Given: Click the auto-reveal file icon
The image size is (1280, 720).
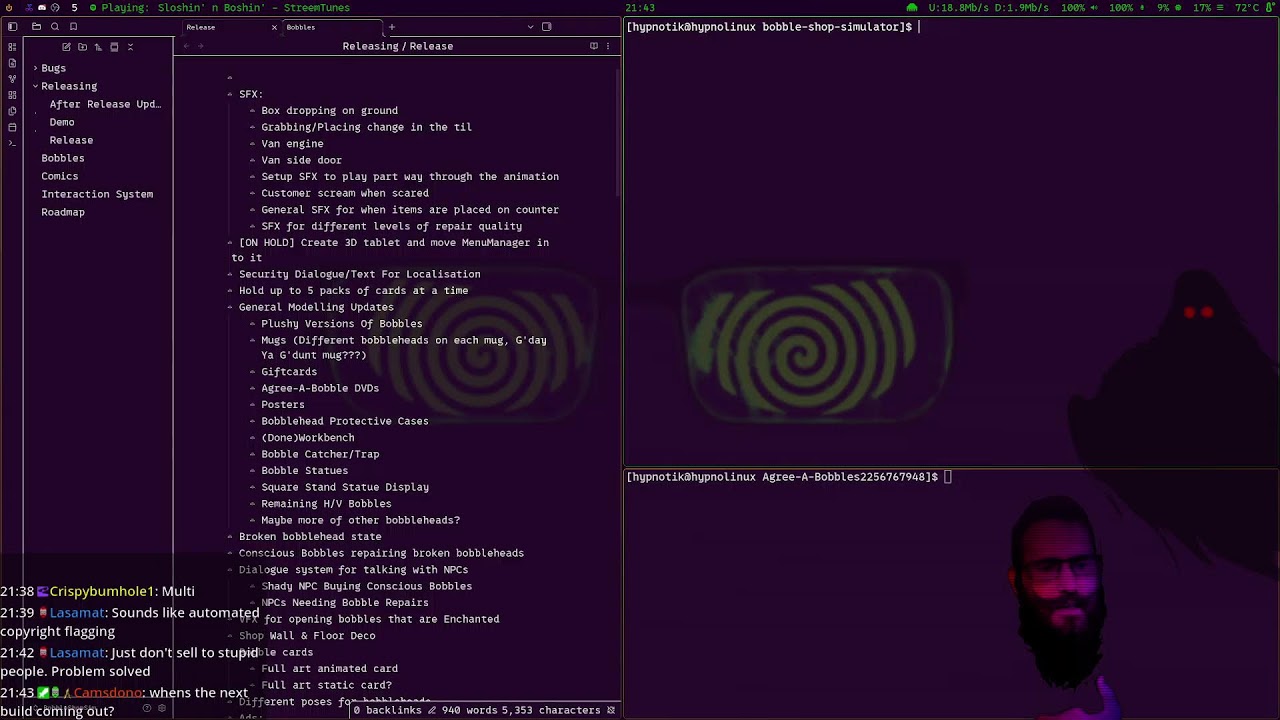Looking at the screenshot, I should pyautogui.click(x=114, y=47).
